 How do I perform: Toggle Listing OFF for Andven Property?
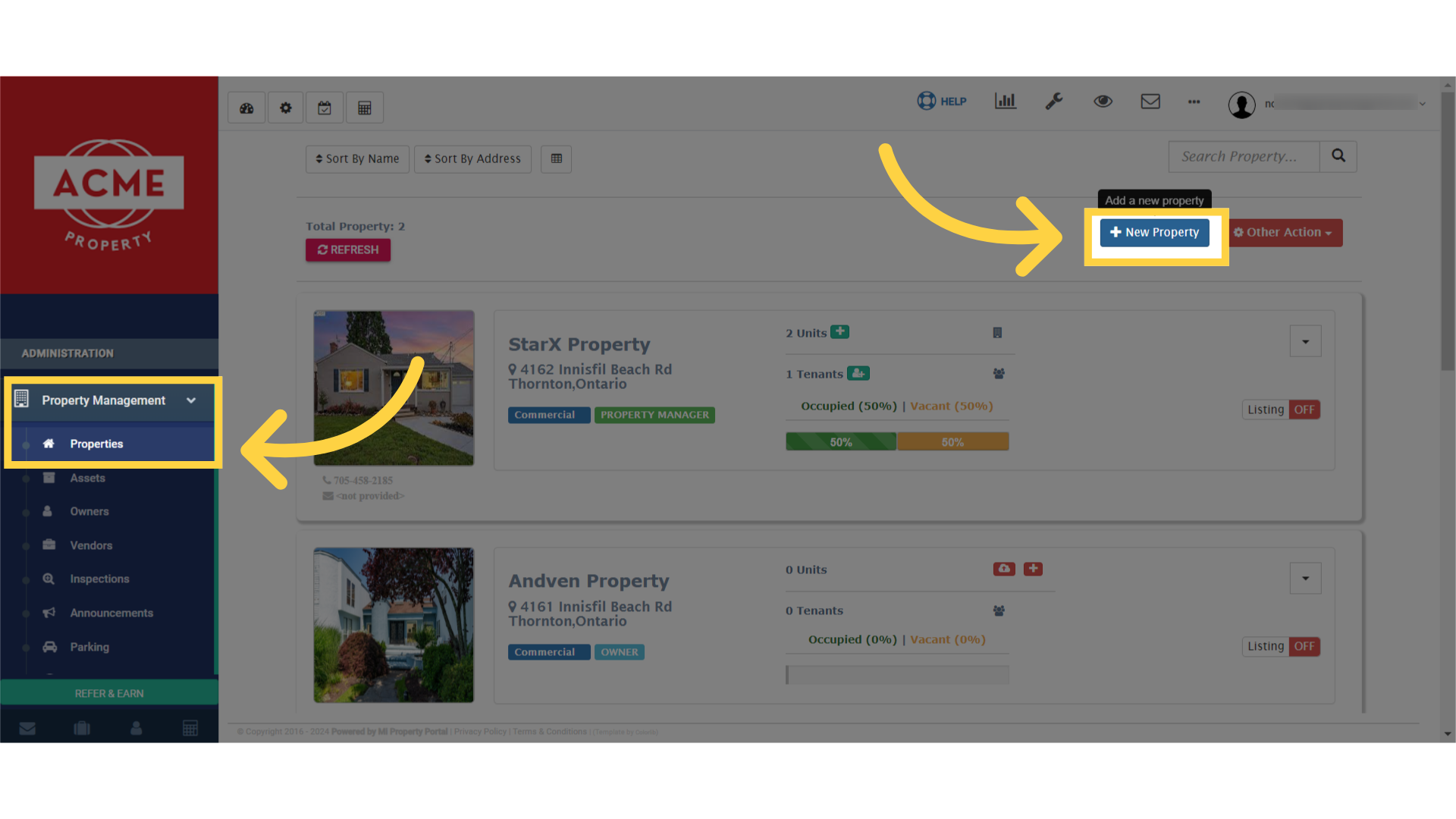(x=1304, y=646)
